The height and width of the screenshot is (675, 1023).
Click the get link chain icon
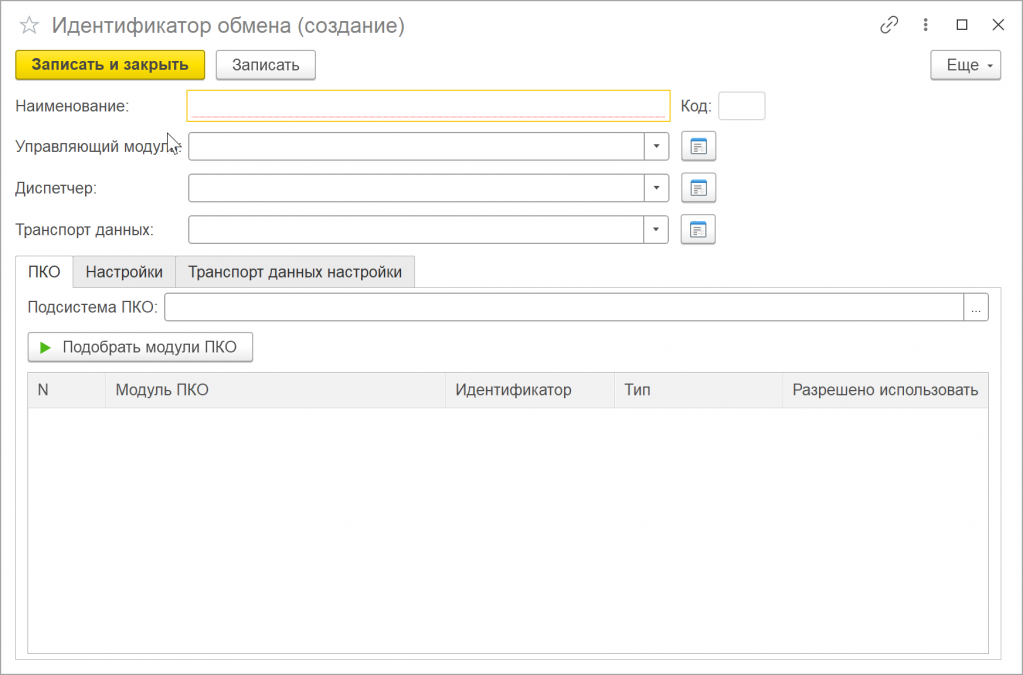(889, 25)
